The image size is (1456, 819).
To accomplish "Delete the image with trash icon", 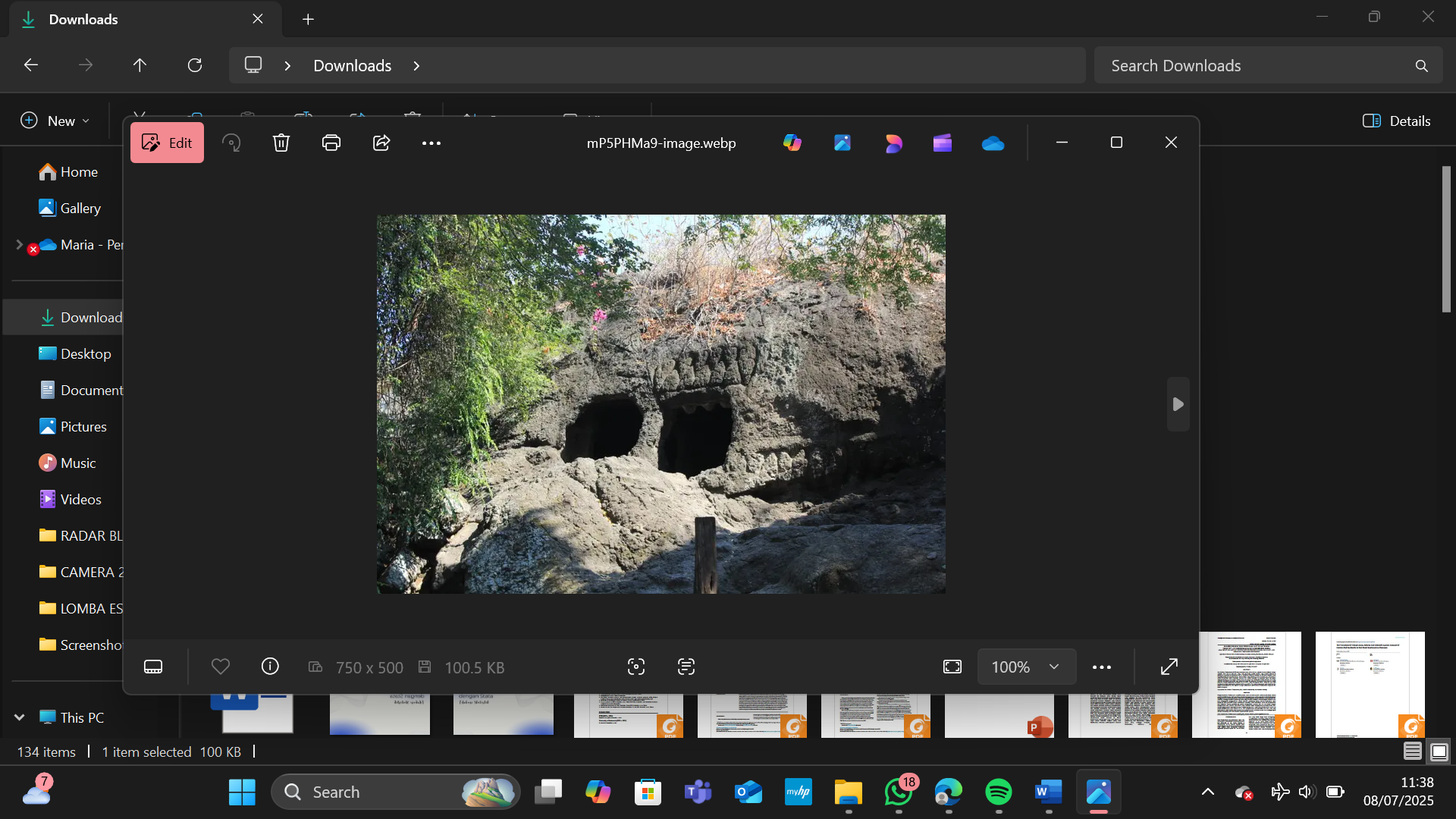I will [x=281, y=143].
